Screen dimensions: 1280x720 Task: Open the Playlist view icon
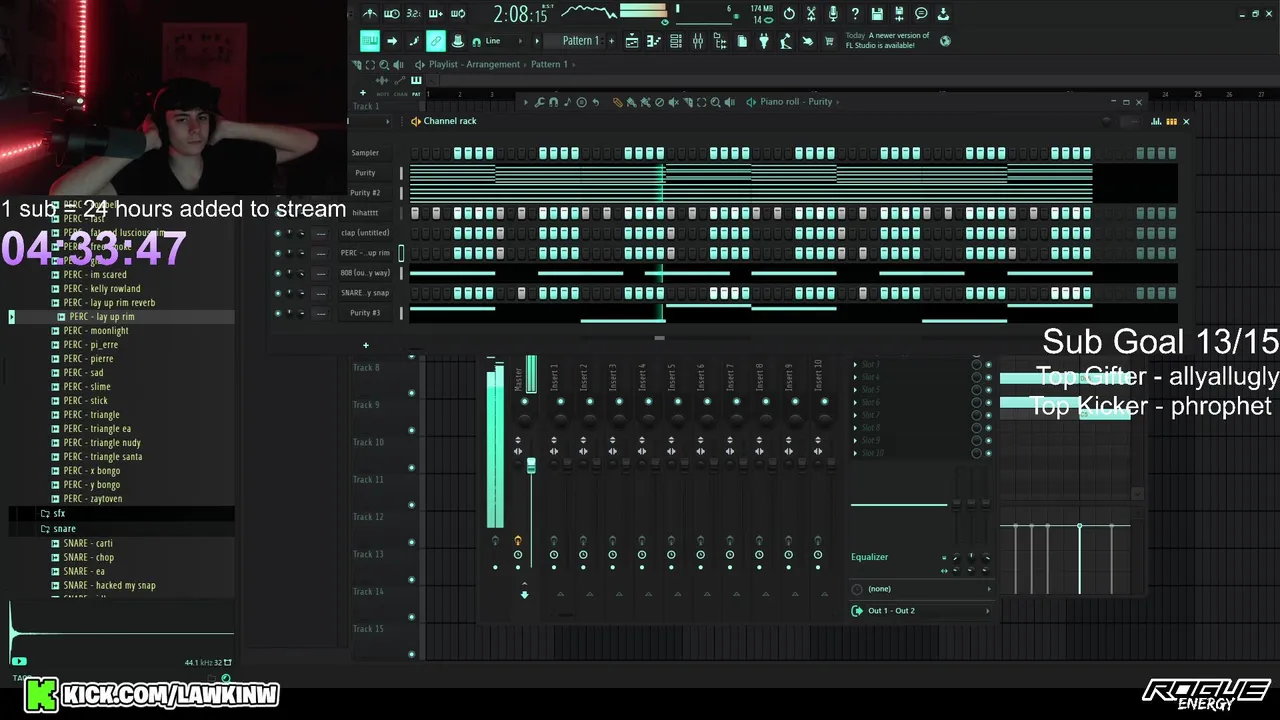point(632,41)
